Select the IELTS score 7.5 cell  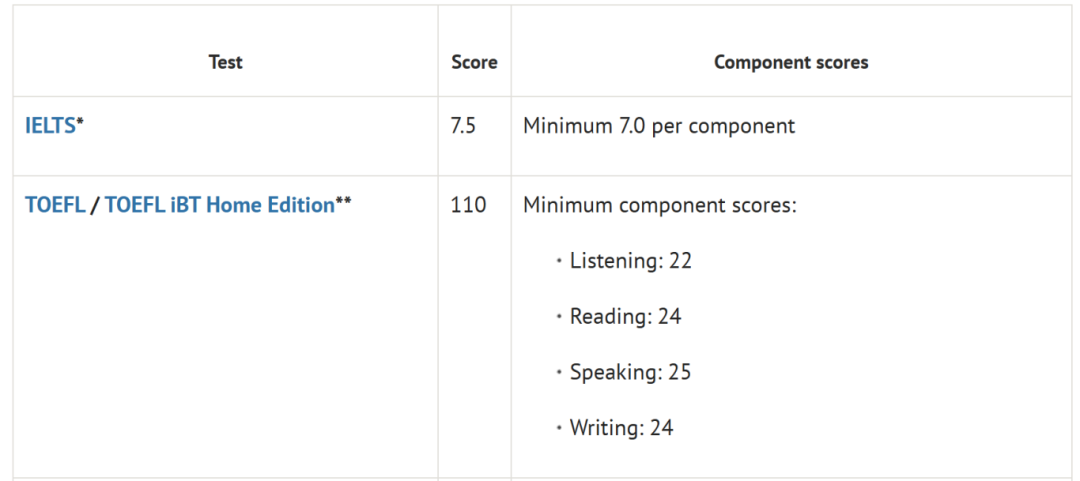(463, 127)
